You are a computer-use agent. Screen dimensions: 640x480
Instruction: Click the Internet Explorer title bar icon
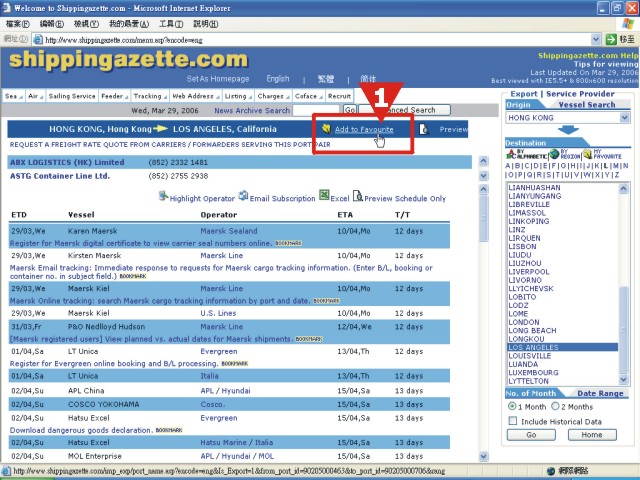coord(7,8)
